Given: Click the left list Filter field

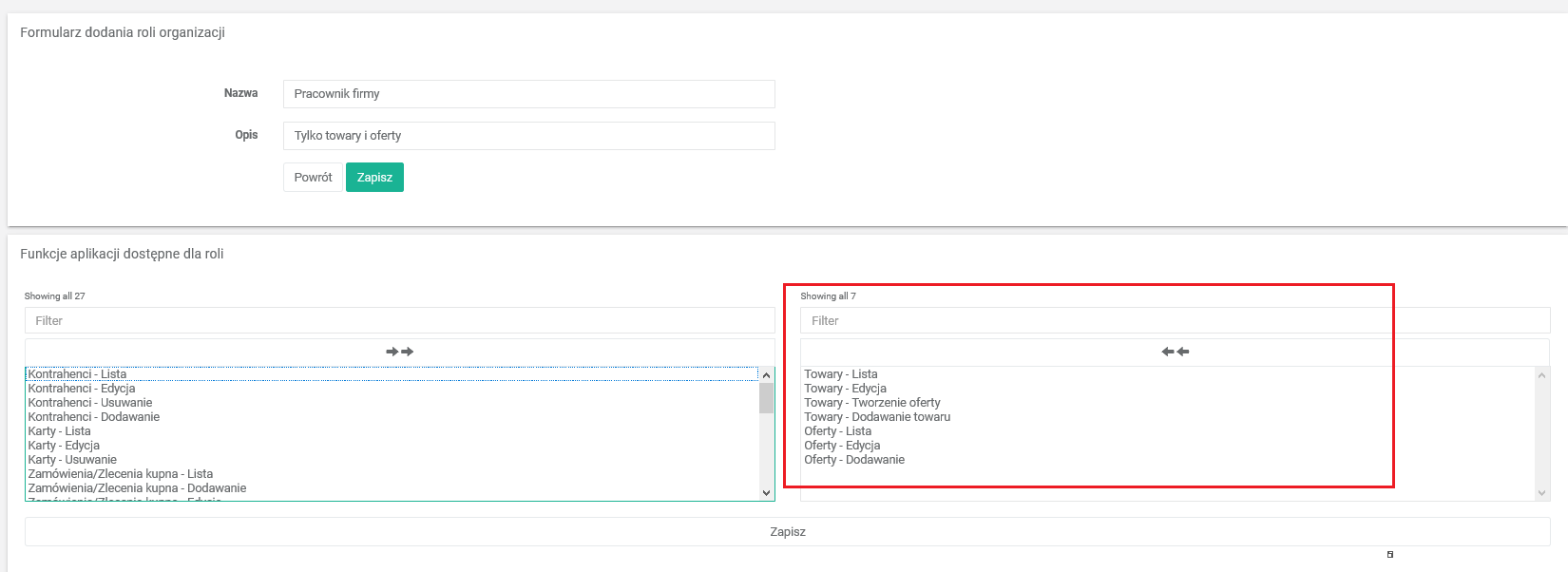Looking at the screenshot, I should coord(399,321).
